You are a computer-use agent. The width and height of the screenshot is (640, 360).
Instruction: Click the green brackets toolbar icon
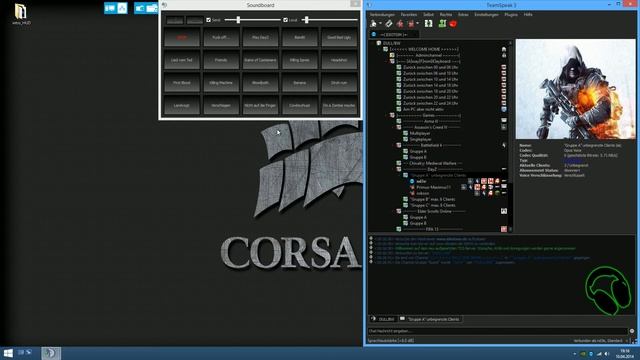tap(442, 24)
